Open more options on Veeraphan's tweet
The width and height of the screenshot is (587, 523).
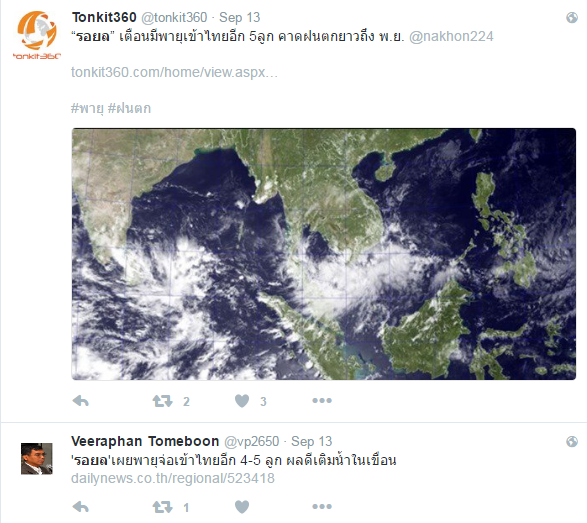pyautogui.click(x=322, y=507)
